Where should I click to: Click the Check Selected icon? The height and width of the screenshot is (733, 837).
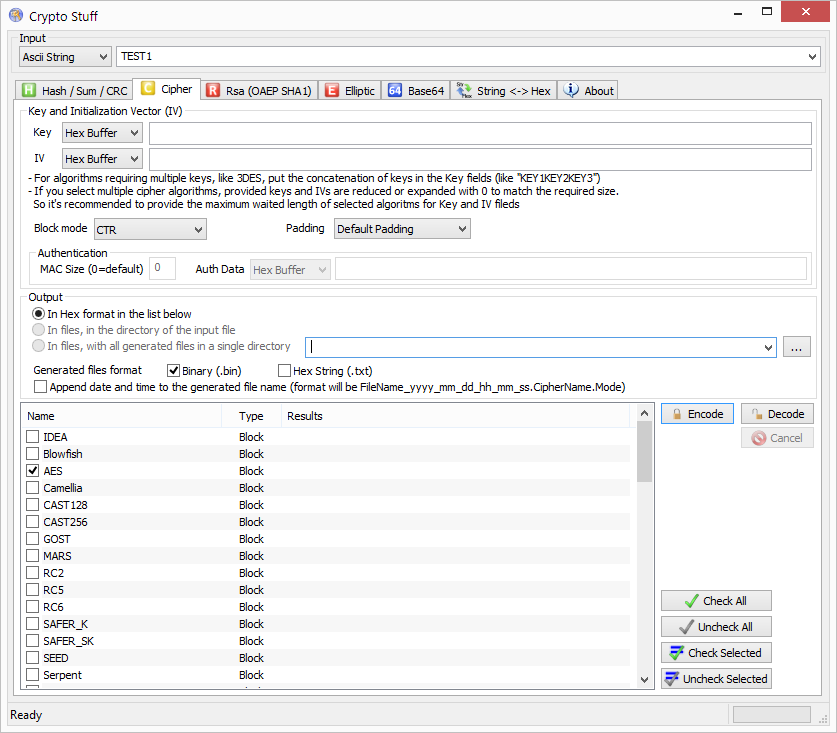tap(677, 652)
